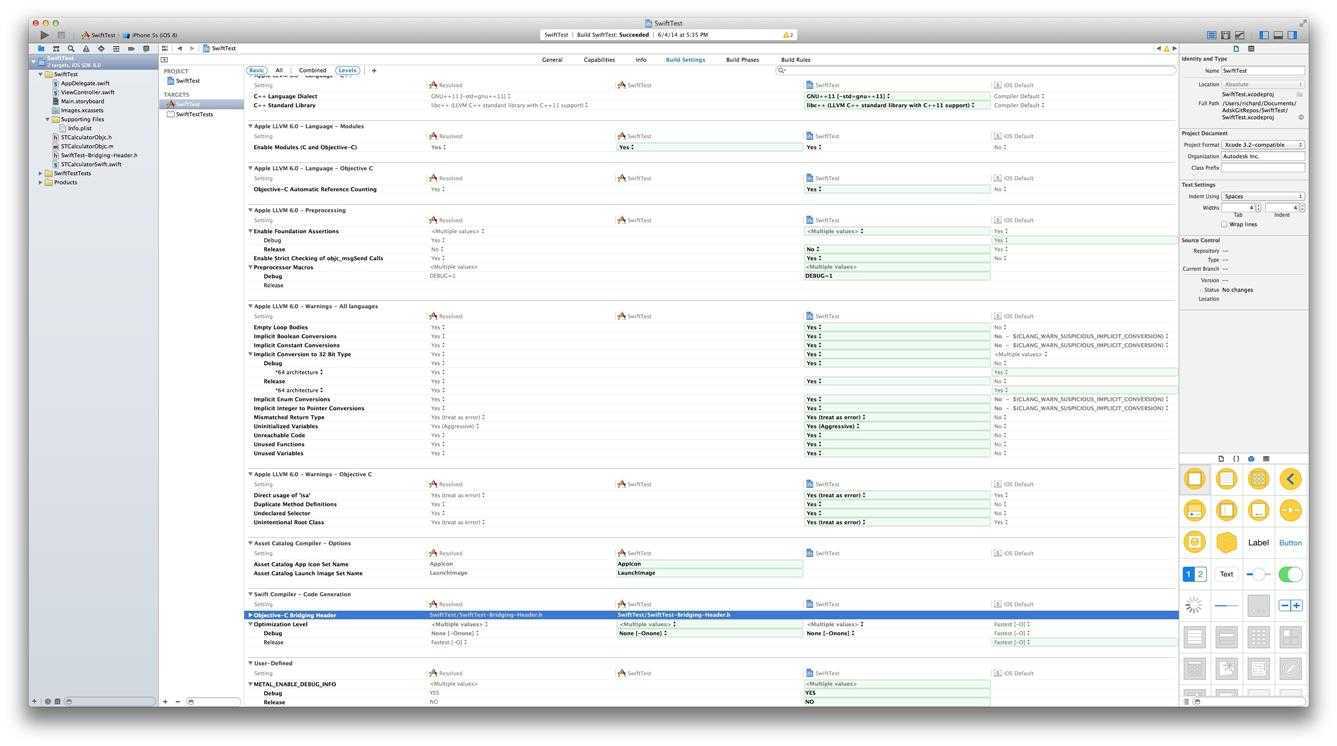Open the Report navigator icon
This screenshot has height=746, width=1337.
tap(146, 48)
